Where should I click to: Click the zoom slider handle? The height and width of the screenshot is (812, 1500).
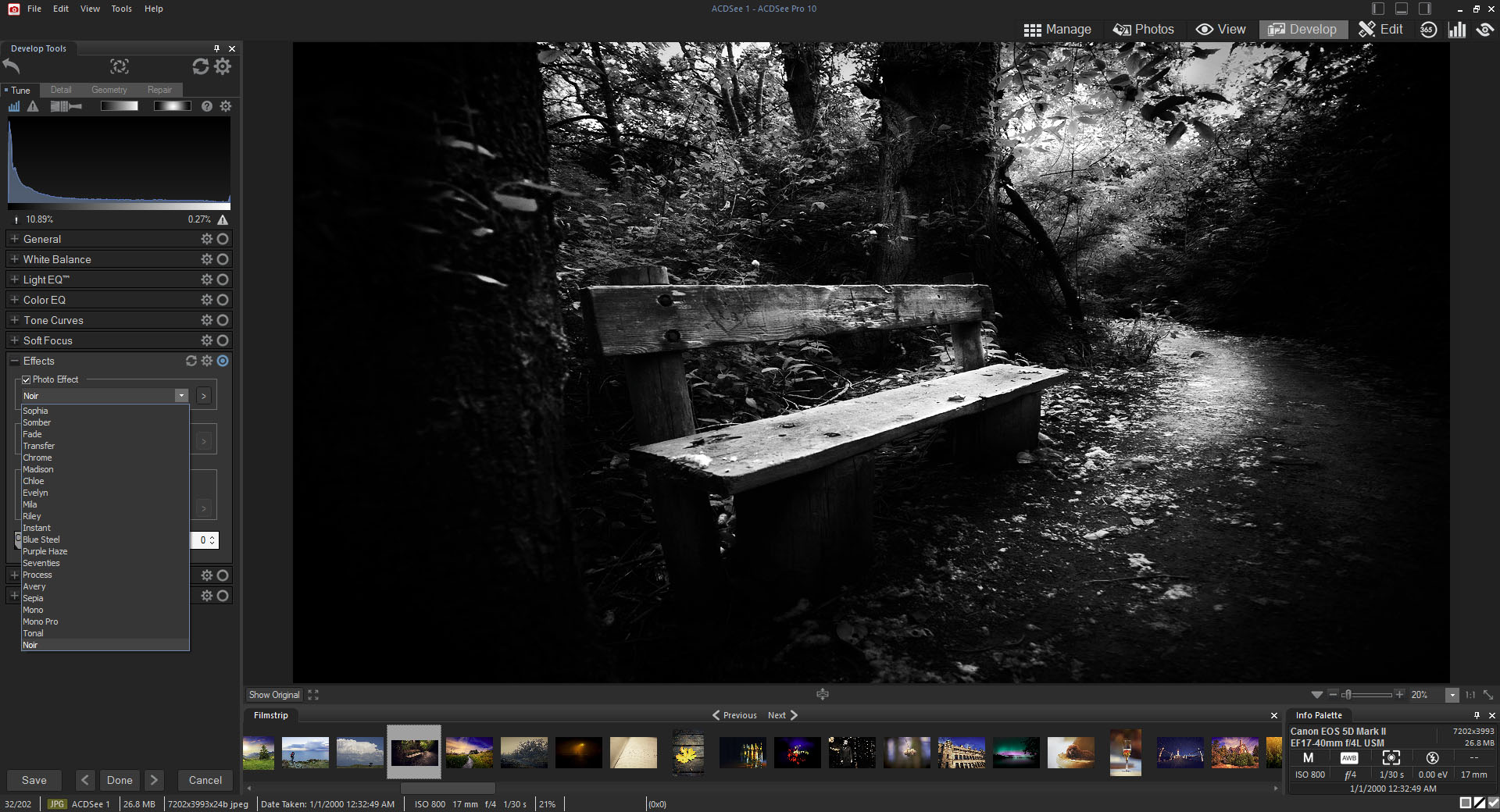pyautogui.click(x=1348, y=695)
